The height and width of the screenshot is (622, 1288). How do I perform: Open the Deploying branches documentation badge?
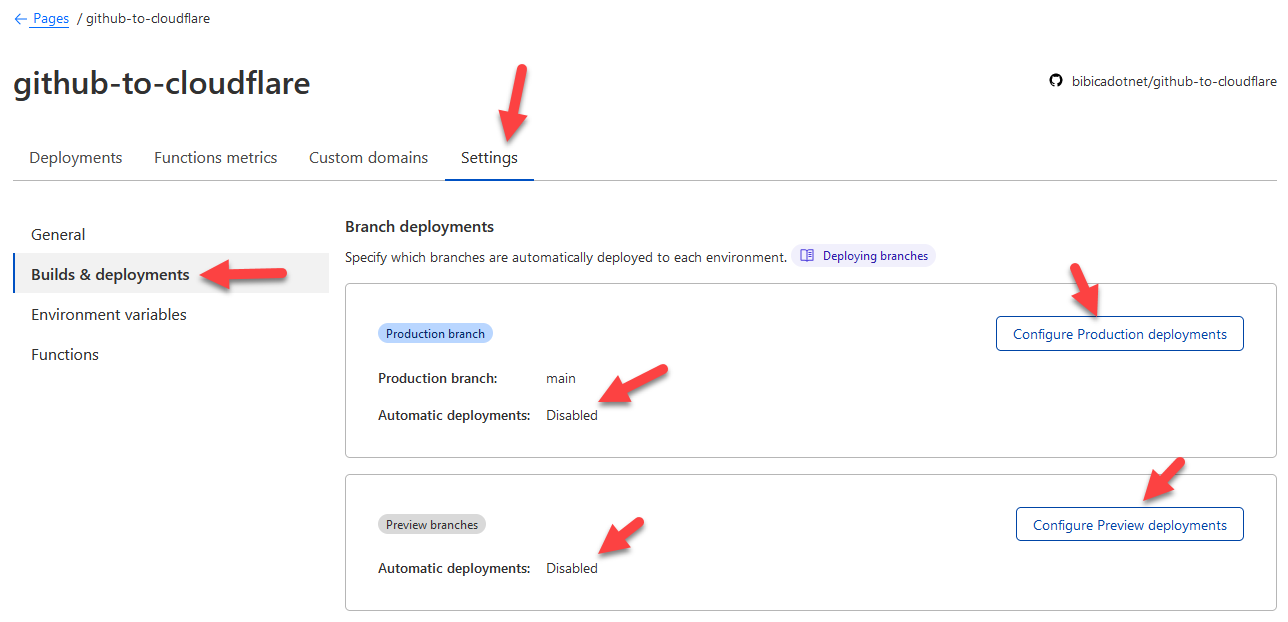click(863, 255)
